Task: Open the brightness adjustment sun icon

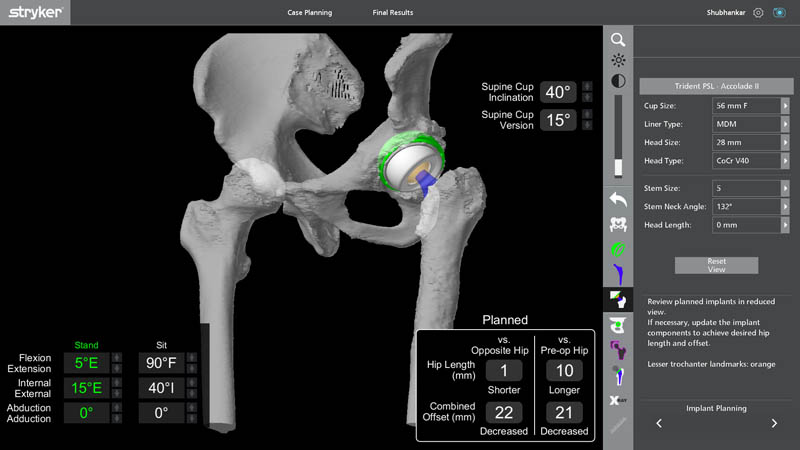Action: (618, 60)
